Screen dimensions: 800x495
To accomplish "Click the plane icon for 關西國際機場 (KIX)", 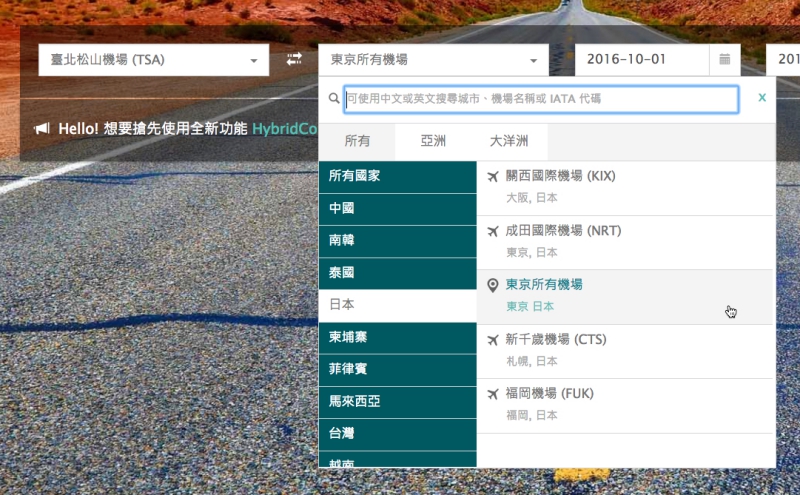I will [x=492, y=177].
